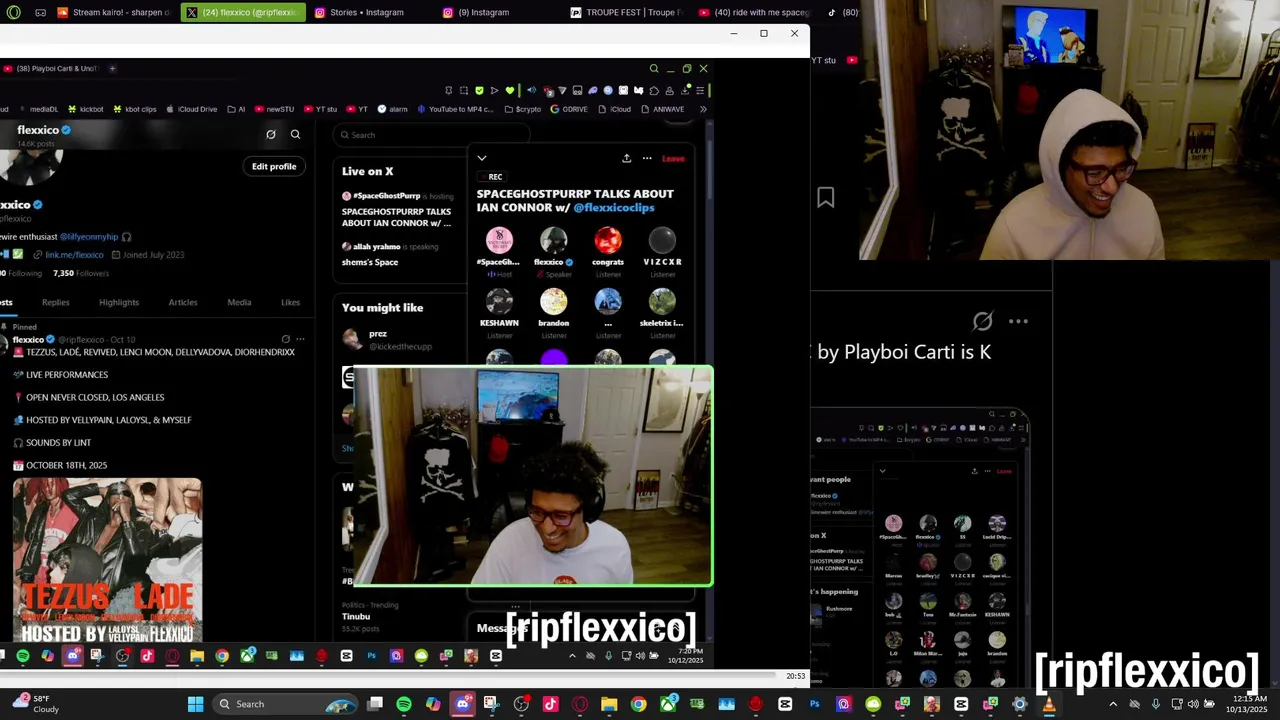Viewport: 1280px width, 720px height.
Task: Click the green heart extension icon
Action: tap(509, 91)
